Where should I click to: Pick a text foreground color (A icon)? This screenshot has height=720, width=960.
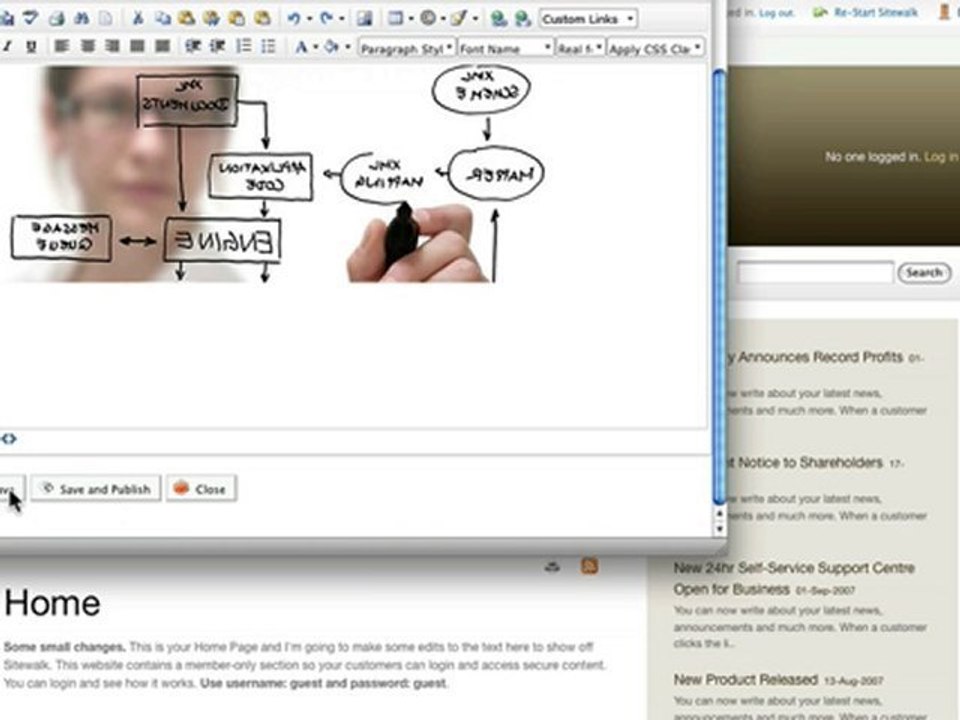coord(301,47)
